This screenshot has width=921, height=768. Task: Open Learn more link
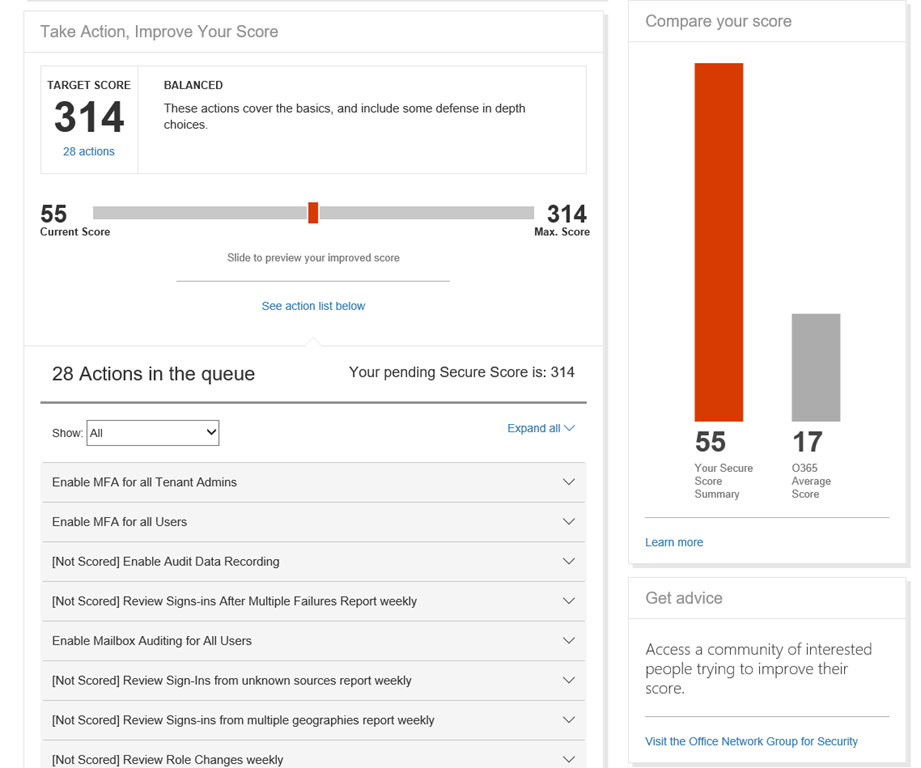[x=674, y=542]
